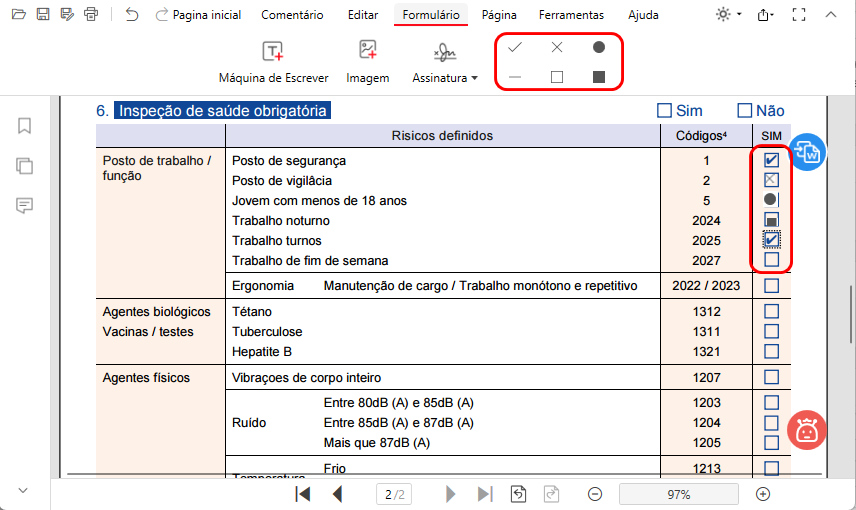Select the filled circle form symbol
The height and width of the screenshot is (510, 856).
(599, 48)
